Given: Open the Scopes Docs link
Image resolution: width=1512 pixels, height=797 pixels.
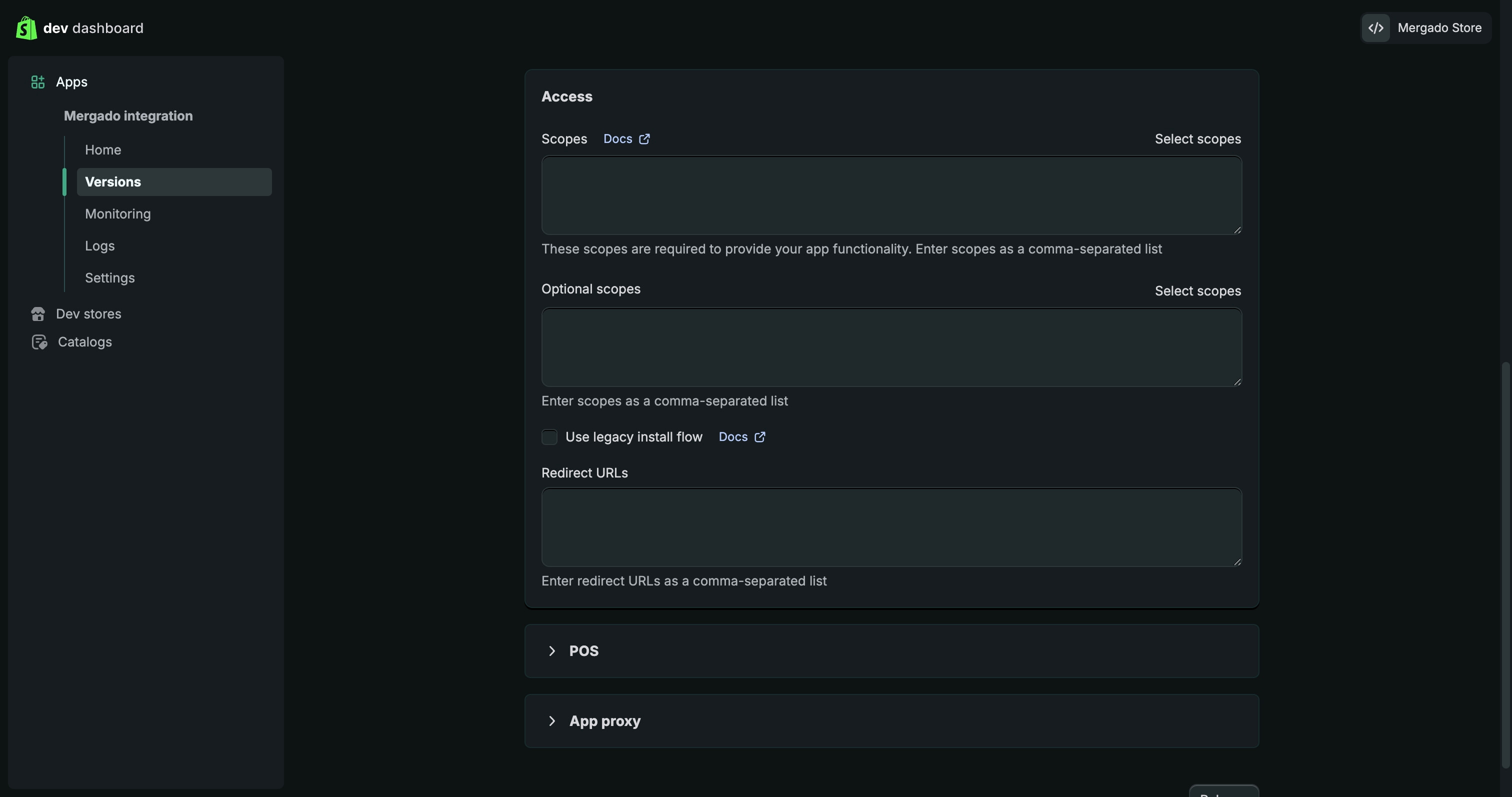Looking at the screenshot, I should [x=617, y=139].
